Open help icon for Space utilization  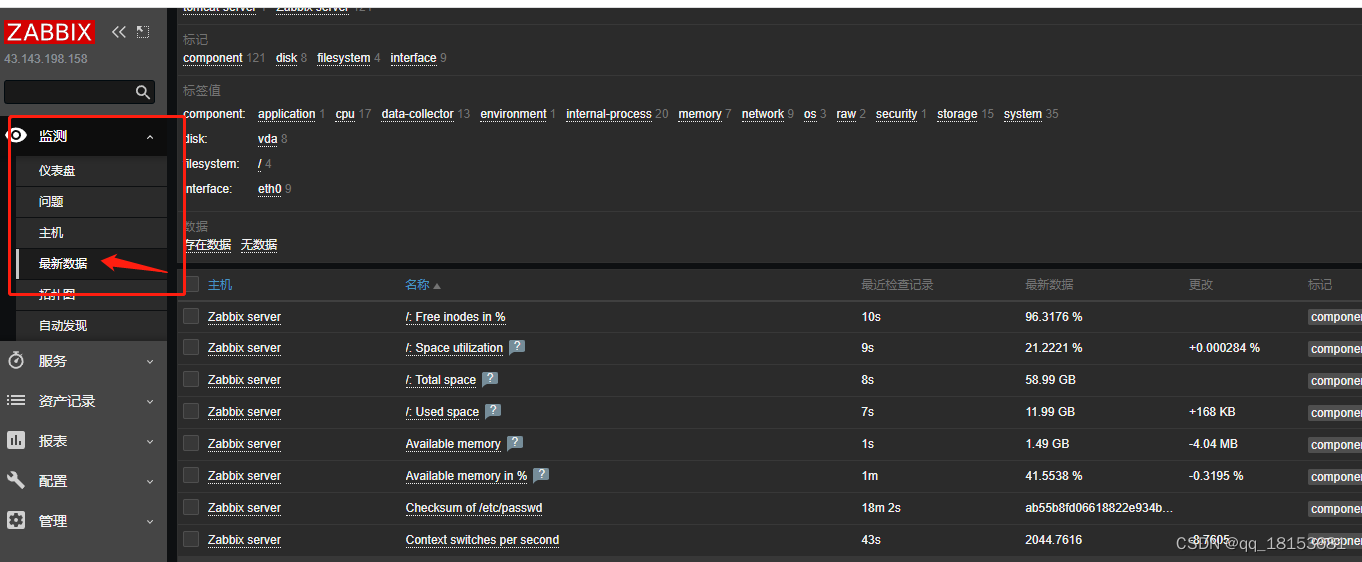(x=517, y=347)
